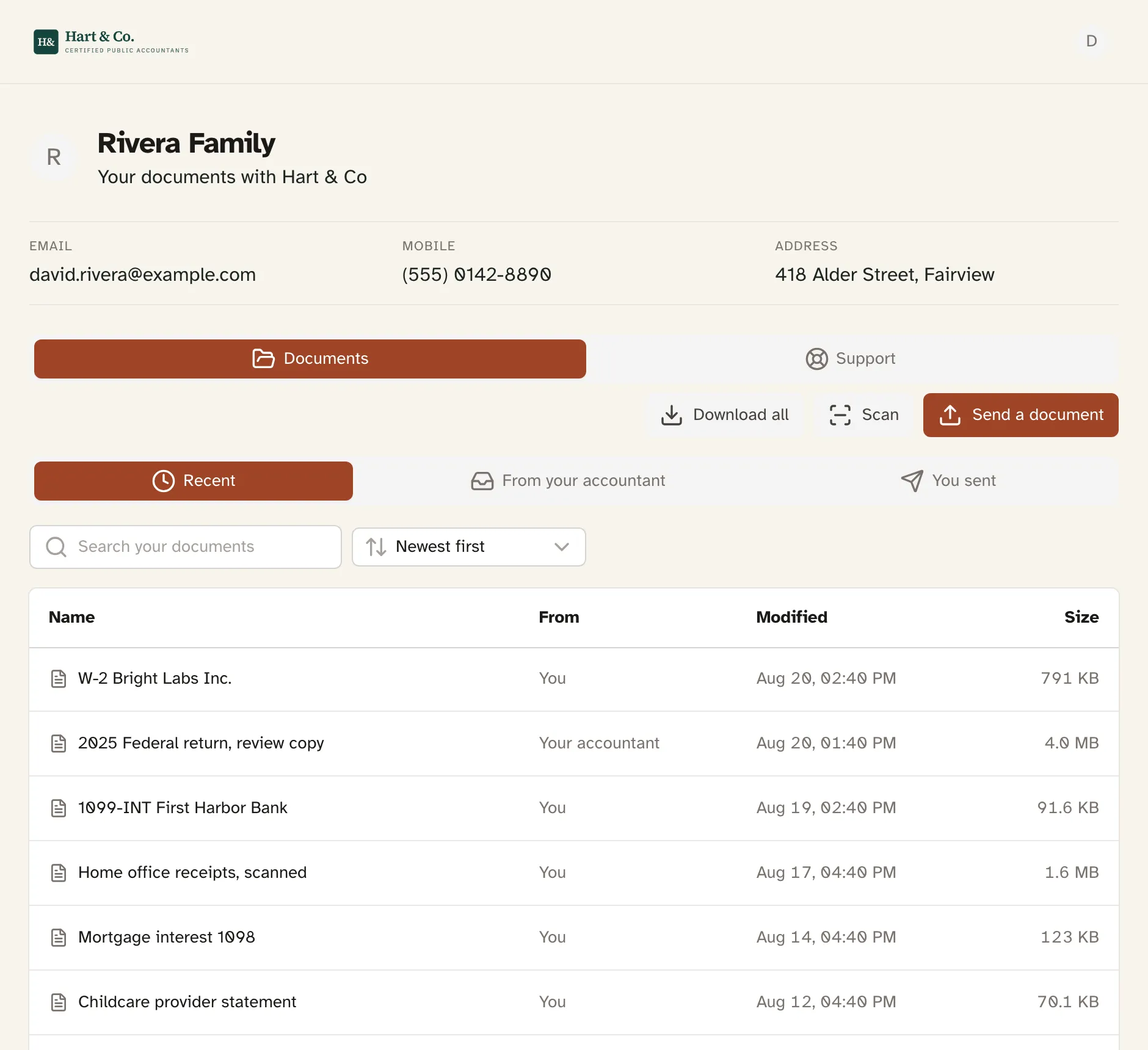Screen dimensions: 1148x1050
Task: Open Mortgage interest 1098 document
Action: pos(167,938)
